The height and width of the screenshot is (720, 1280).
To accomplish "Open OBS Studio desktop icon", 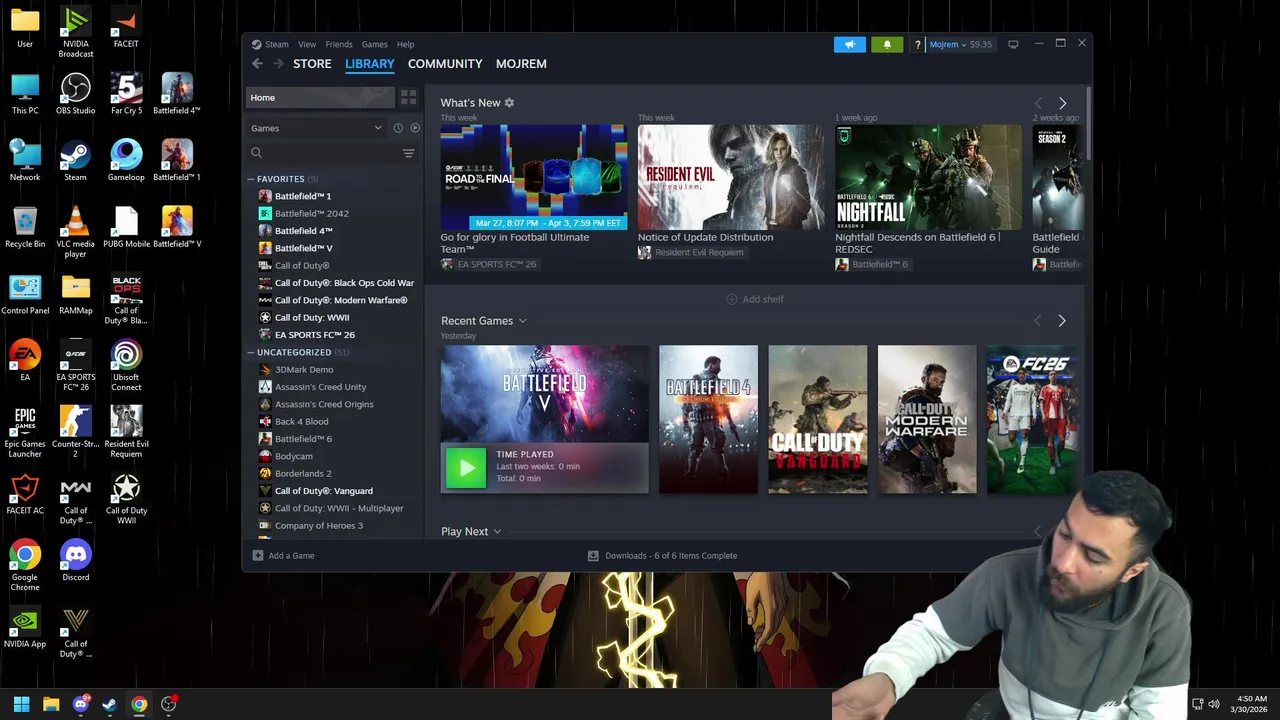I will pyautogui.click(x=75, y=94).
